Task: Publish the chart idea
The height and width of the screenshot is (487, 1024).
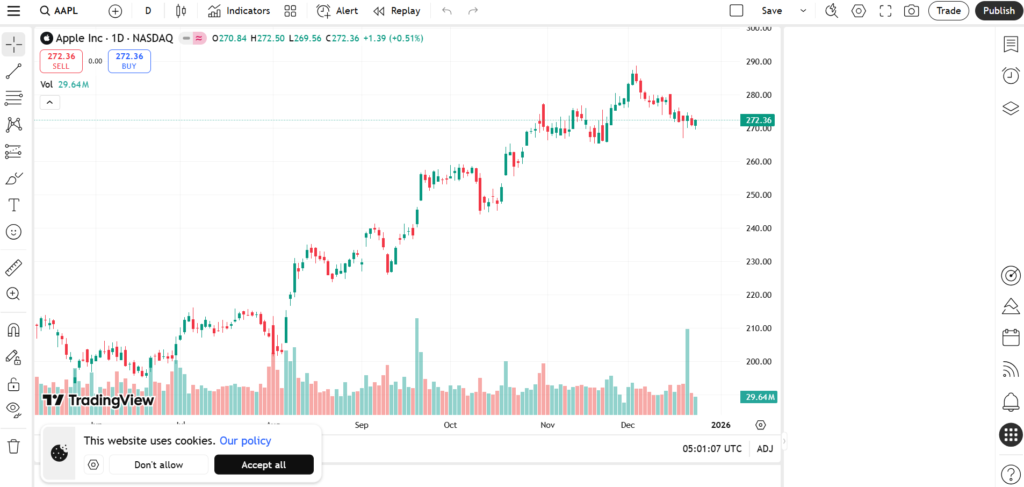Action: [x=999, y=10]
